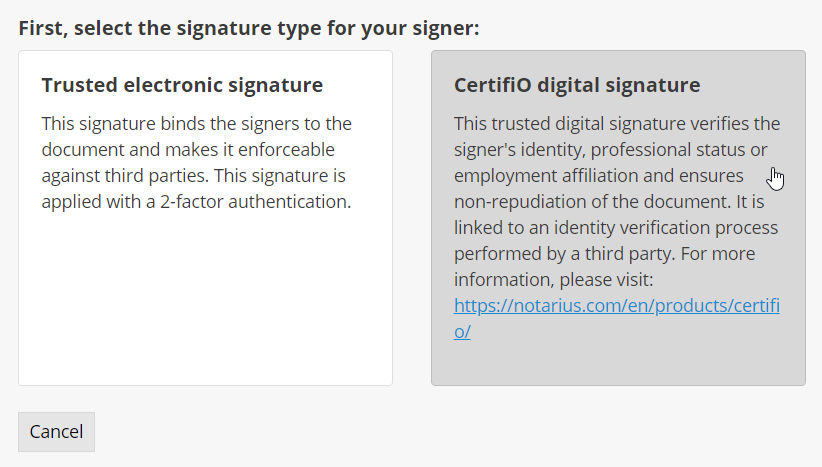Click the Cancel button

coord(56,432)
